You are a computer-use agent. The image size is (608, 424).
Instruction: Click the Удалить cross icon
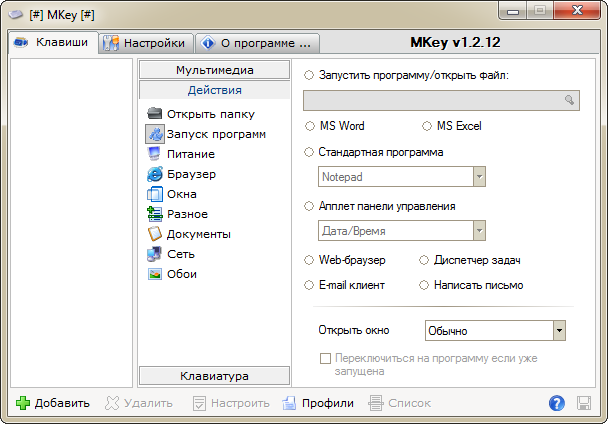coord(112,403)
